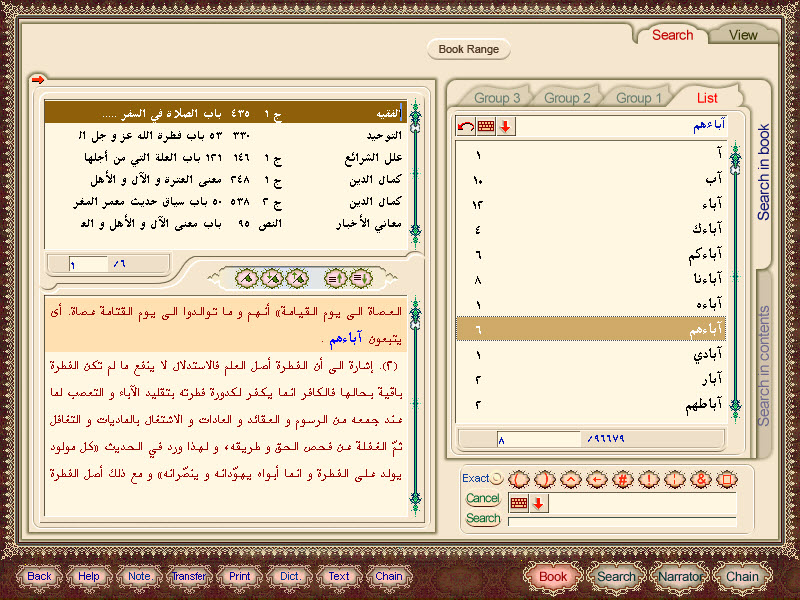Click the Print button
This screenshot has height=600, width=800.
[239, 576]
